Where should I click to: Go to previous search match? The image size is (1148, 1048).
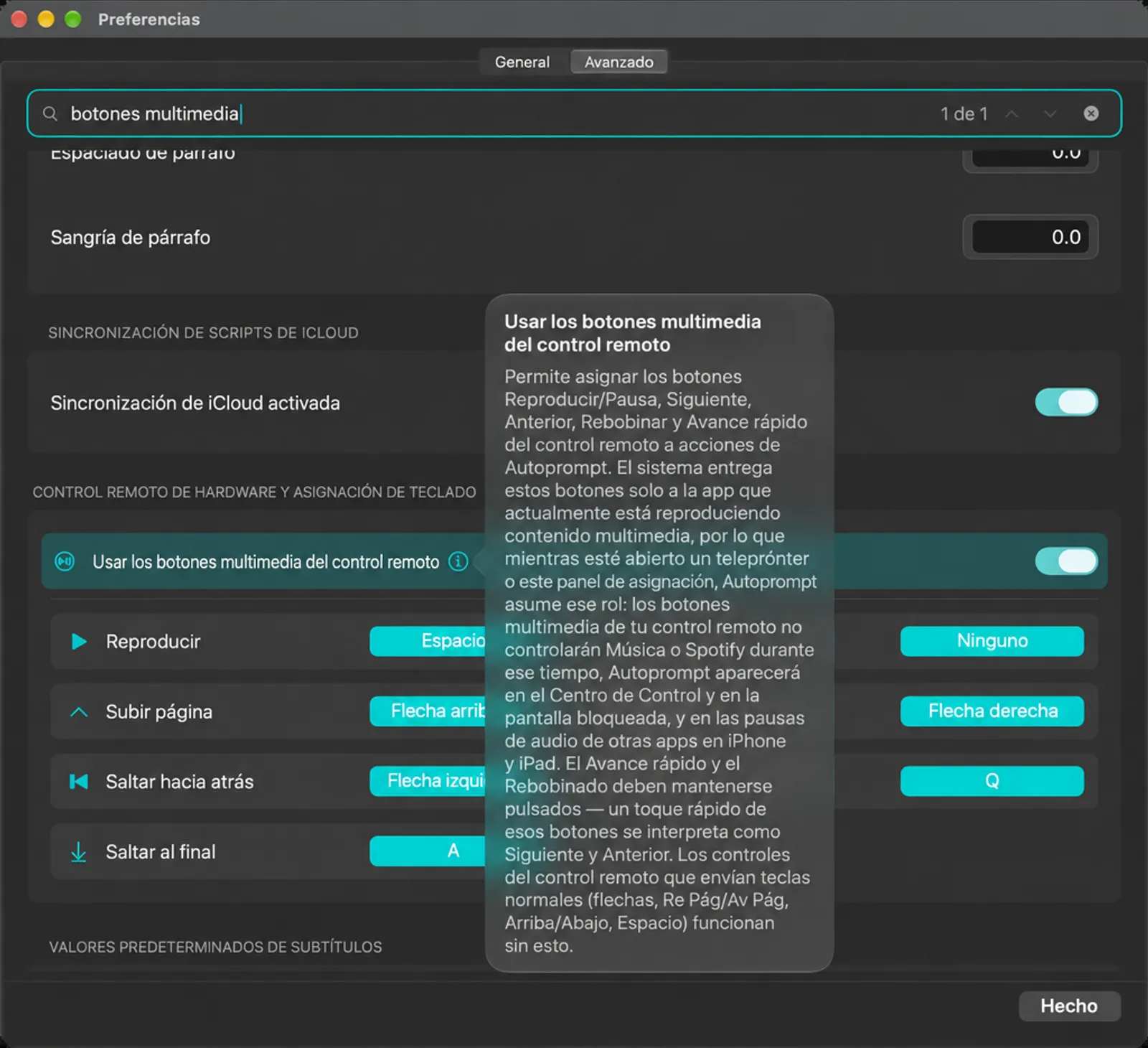tap(1012, 113)
